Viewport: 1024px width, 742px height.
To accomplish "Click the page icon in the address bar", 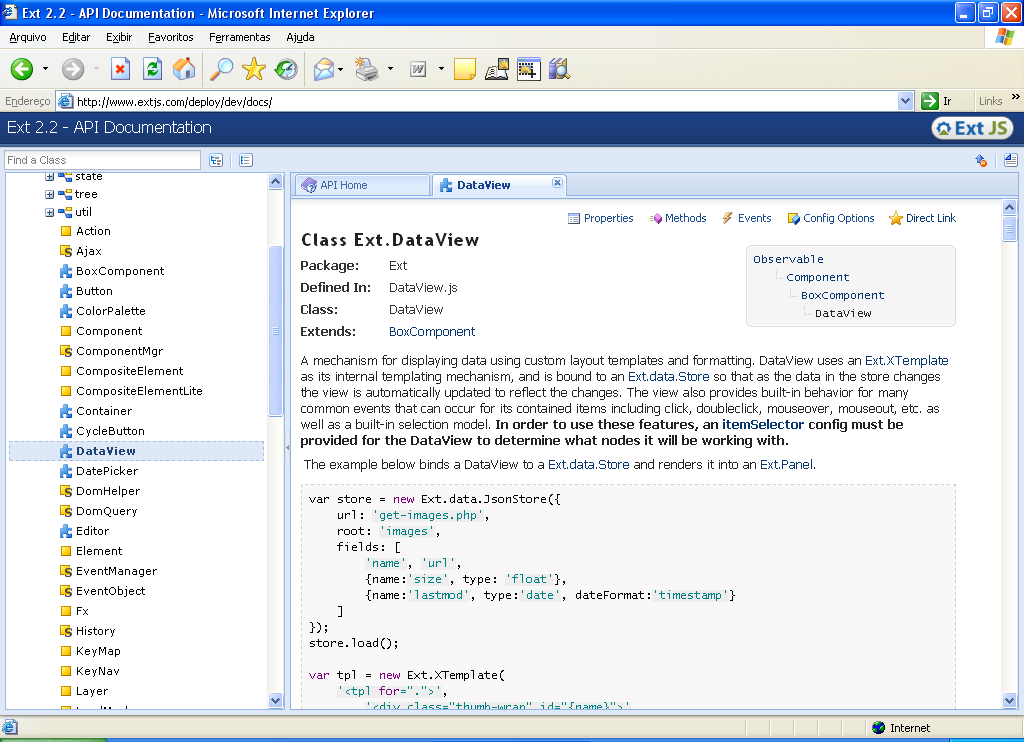I will 65,101.
